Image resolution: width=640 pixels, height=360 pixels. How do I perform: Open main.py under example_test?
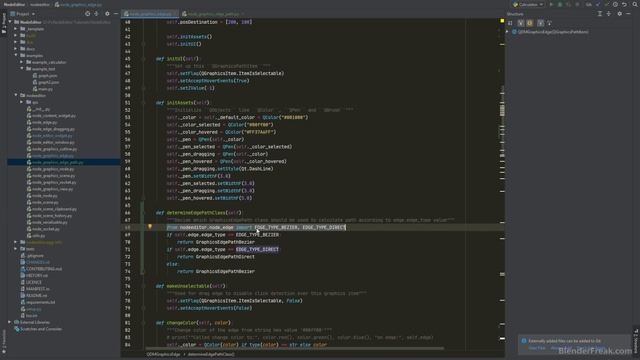point(46,89)
